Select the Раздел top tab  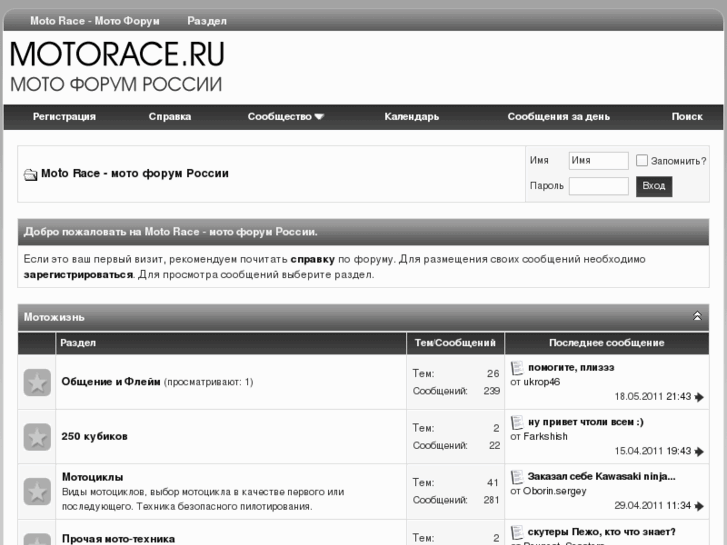pos(207,21)
